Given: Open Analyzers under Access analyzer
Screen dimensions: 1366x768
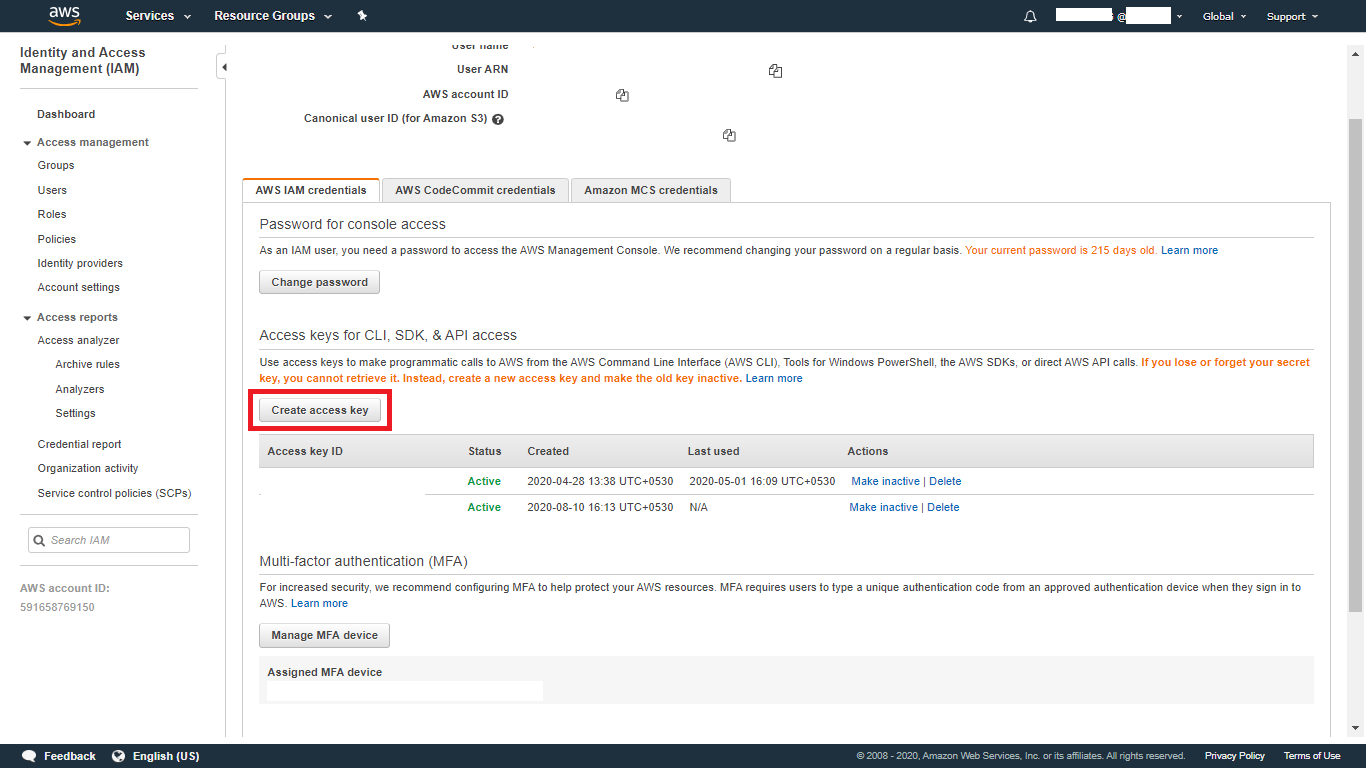Looking at the screenshot, I should [80, 389].
